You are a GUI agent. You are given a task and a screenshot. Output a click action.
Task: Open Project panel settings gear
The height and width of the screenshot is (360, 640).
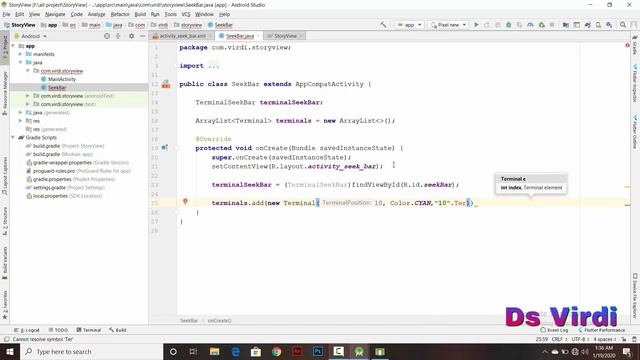[x=131, y=36]
